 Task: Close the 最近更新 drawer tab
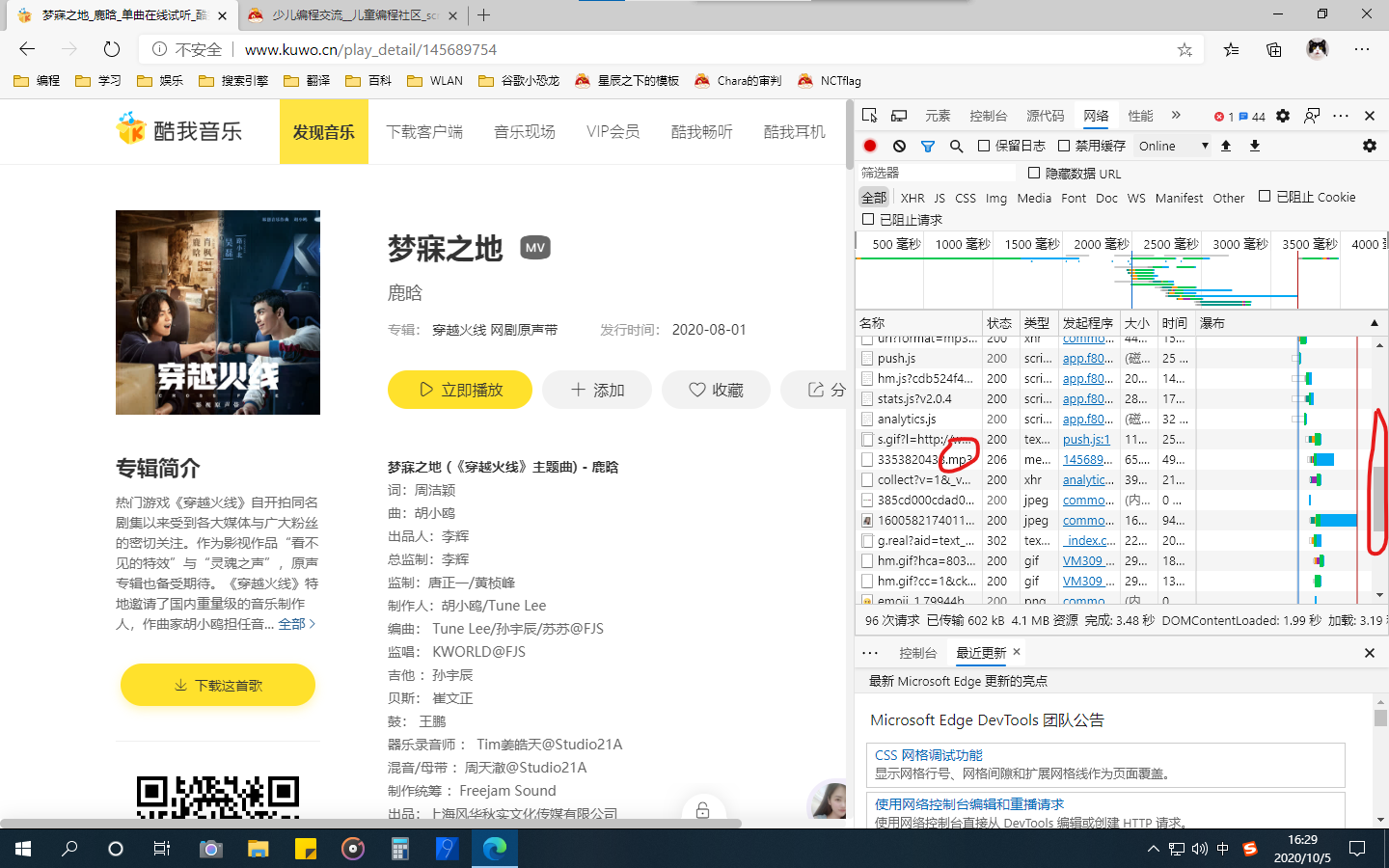click(1017, 652)
